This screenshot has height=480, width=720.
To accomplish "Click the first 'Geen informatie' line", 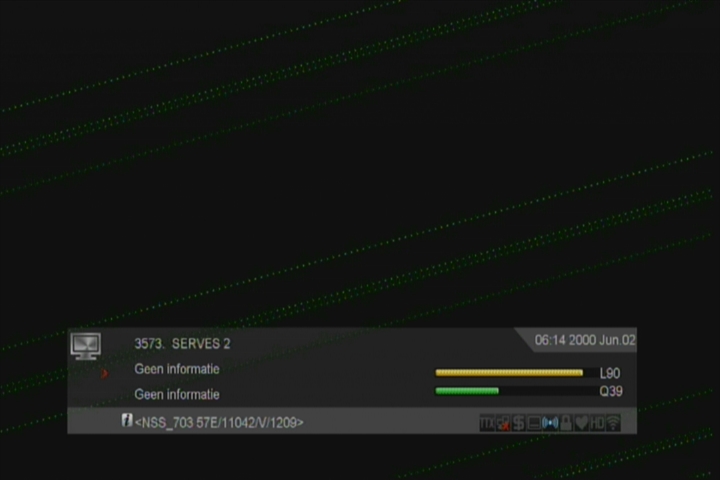I will (x=177, y=369).
